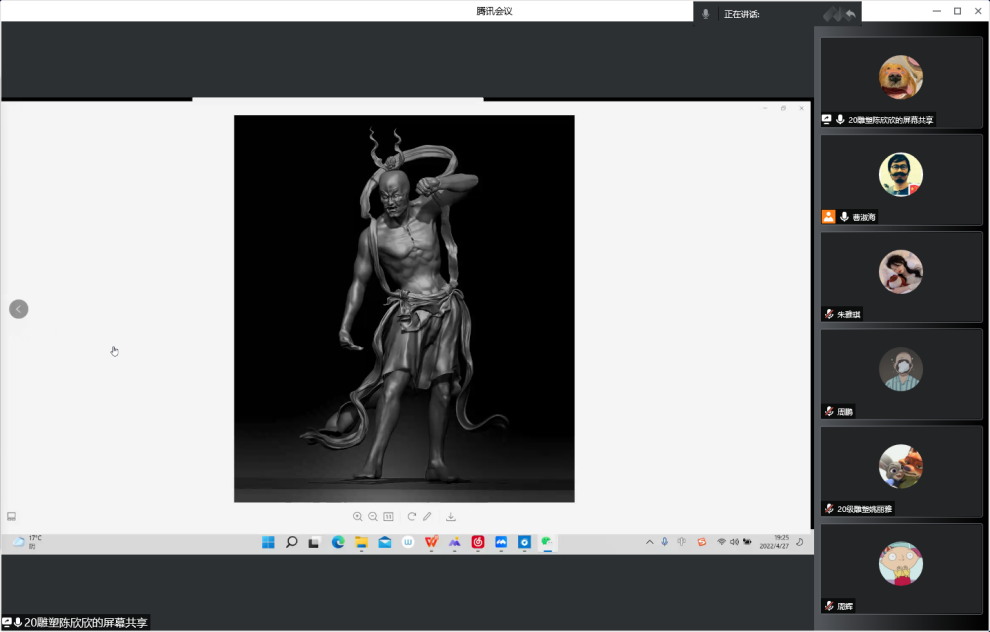Select 曹淑海 participant video tile
Viewport: 990px width, 632px height.
click(901, 178)
